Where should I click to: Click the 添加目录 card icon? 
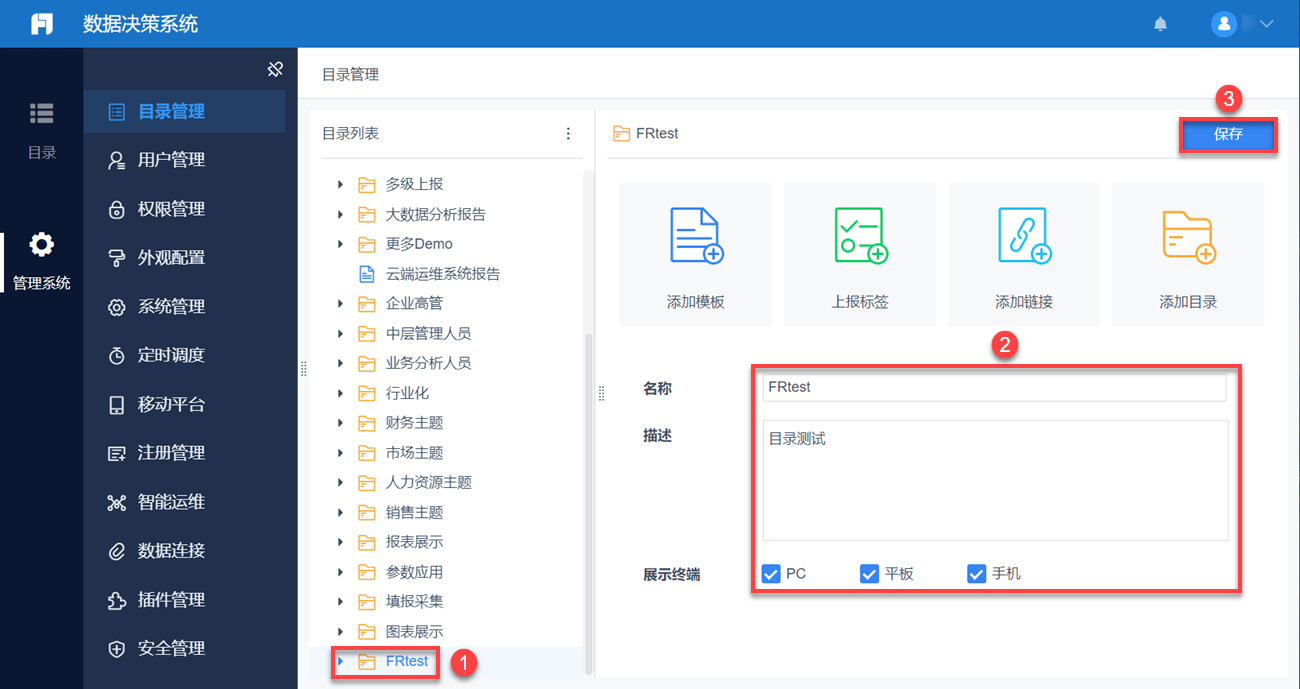[1188, 236]
